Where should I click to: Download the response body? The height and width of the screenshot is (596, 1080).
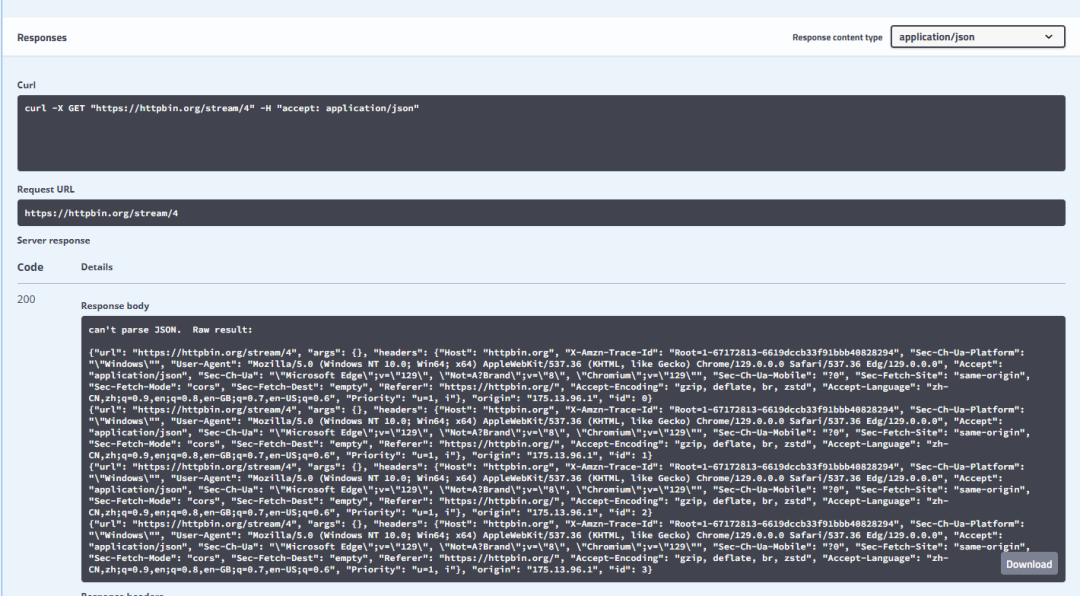(1028, 564)
